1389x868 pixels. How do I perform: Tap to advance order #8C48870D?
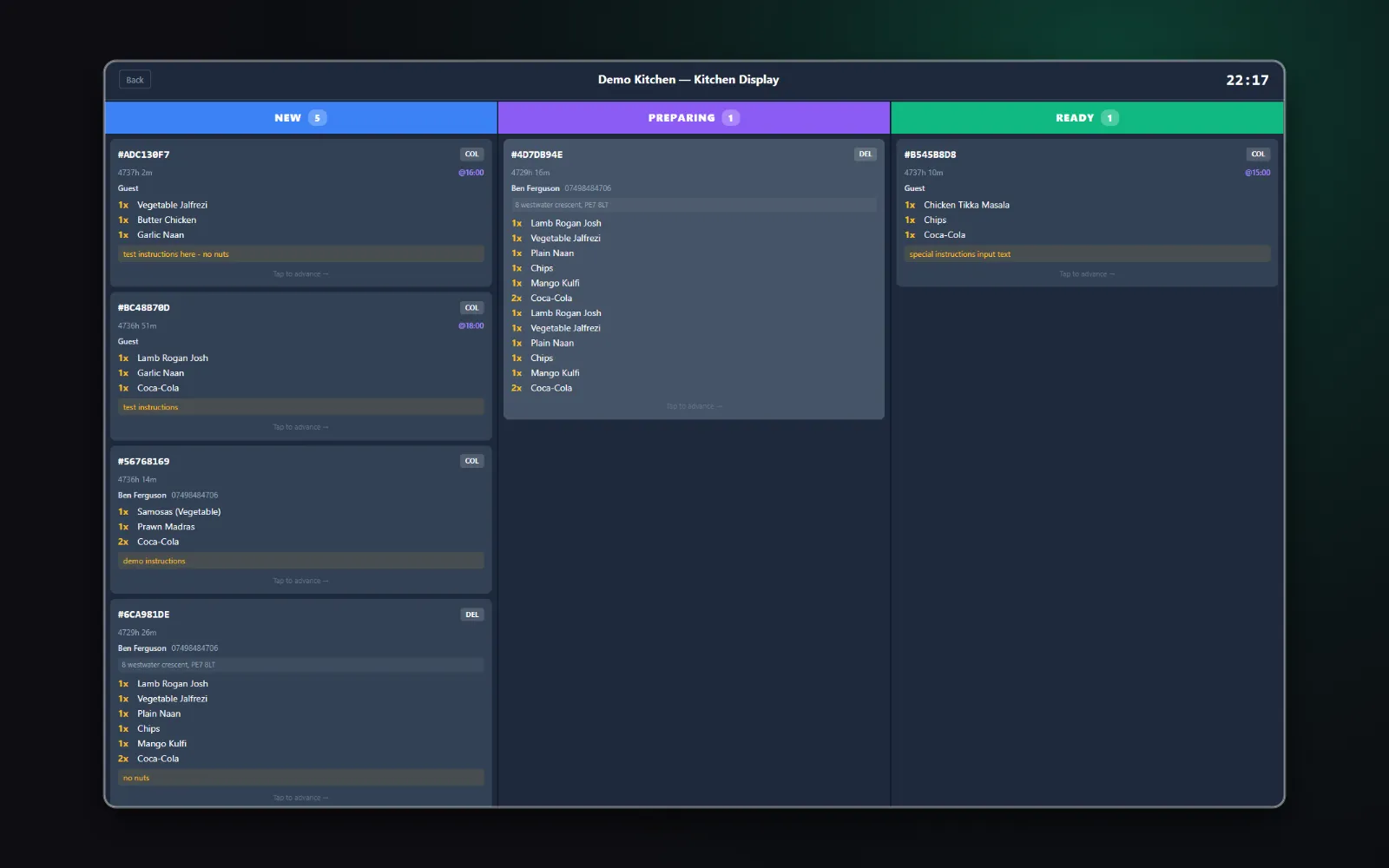[300, 427]
